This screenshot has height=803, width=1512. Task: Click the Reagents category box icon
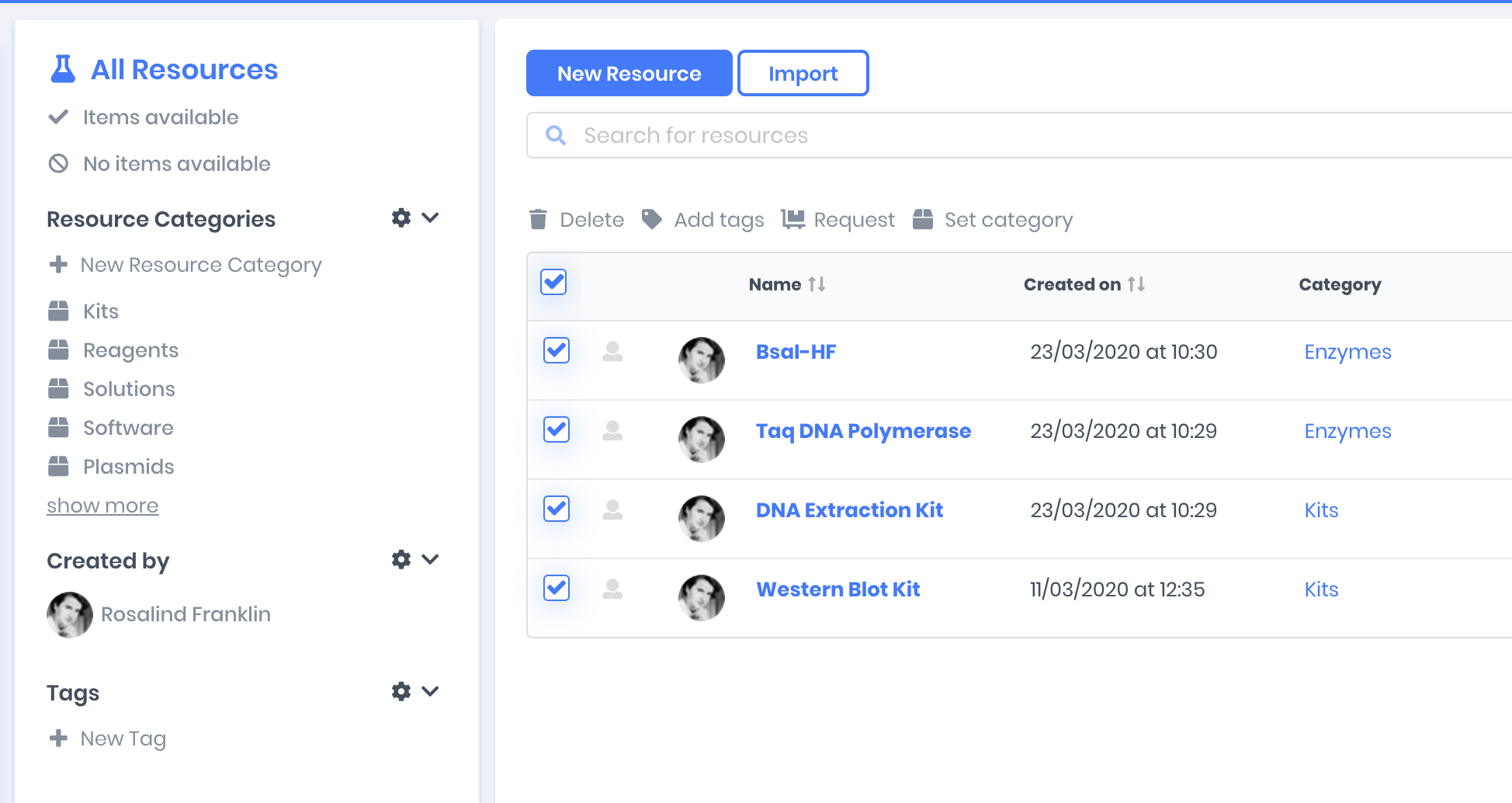[58, 350]
